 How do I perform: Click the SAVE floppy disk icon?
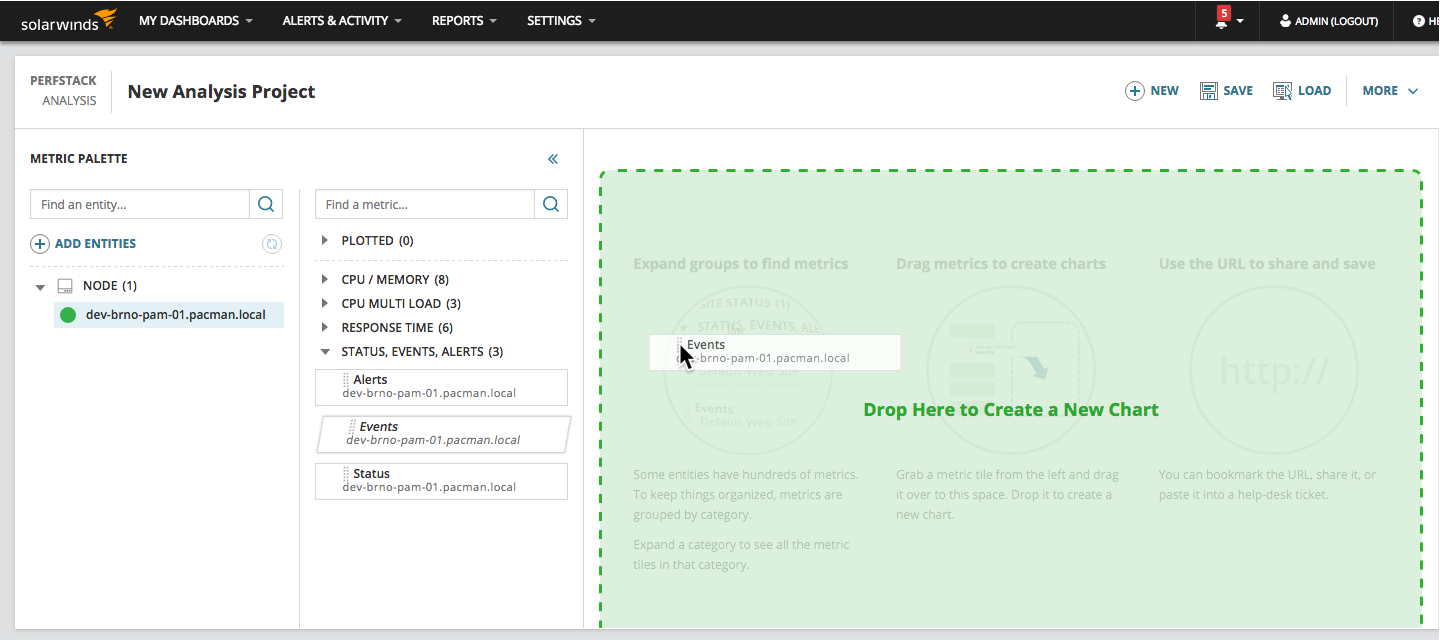1208,91
